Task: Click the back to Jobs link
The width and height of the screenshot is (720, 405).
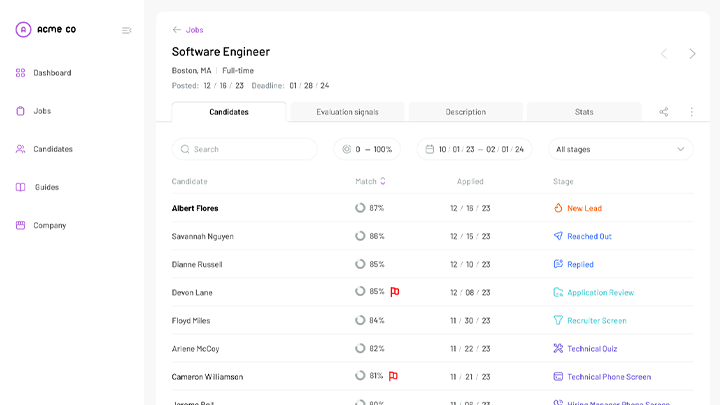Action: (x=188, y=30)
